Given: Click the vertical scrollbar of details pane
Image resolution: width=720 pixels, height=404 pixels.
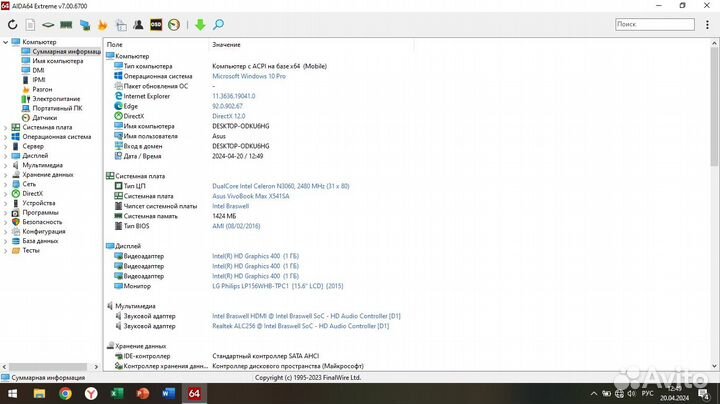Looking at the screenshot, I should click(714, 106).
